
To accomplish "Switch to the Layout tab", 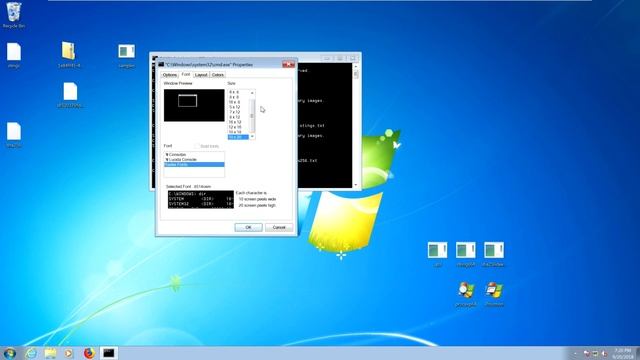I will (x=201, y=75).
